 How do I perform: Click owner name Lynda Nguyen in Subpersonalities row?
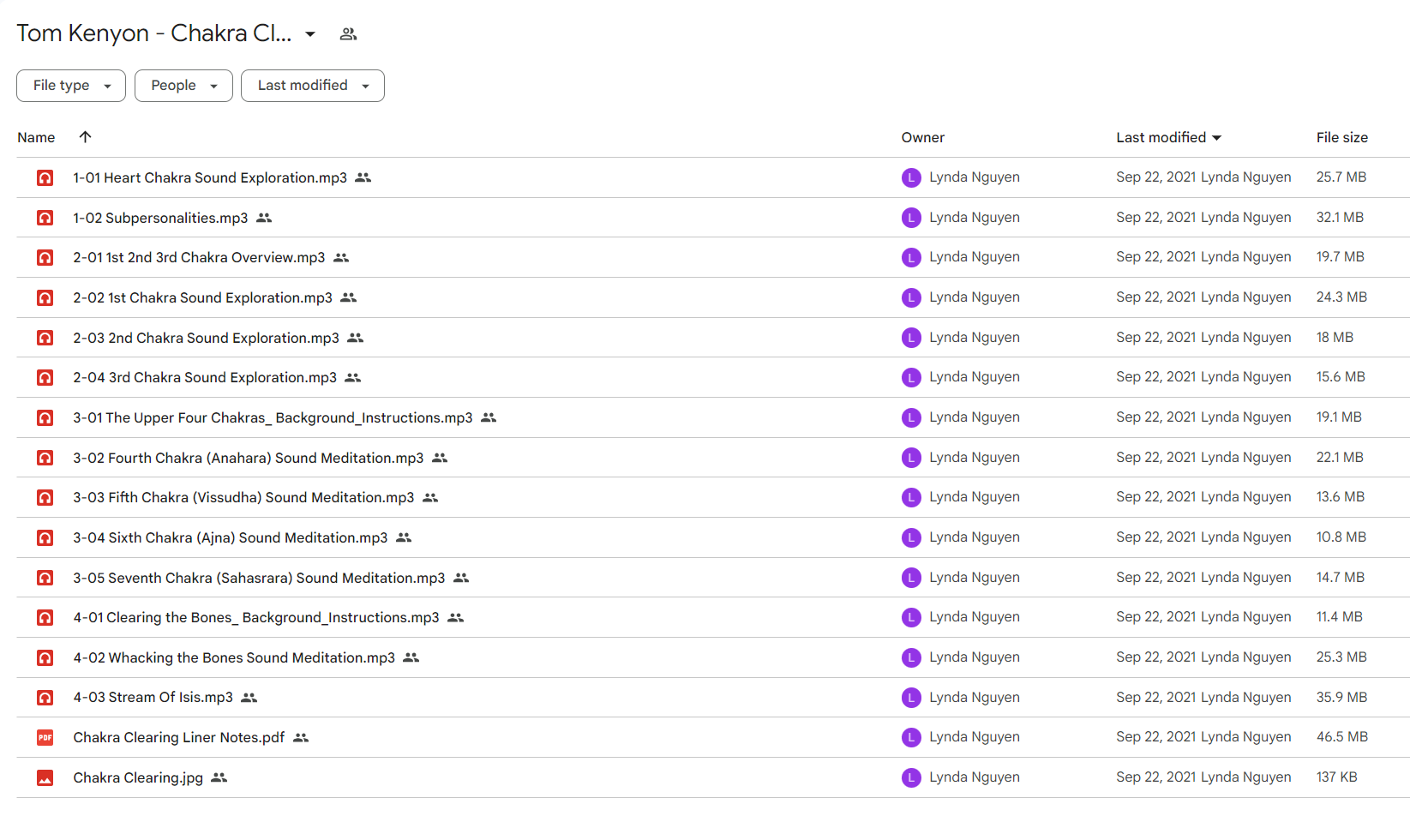pyautogui.click(x=975, y=218)
